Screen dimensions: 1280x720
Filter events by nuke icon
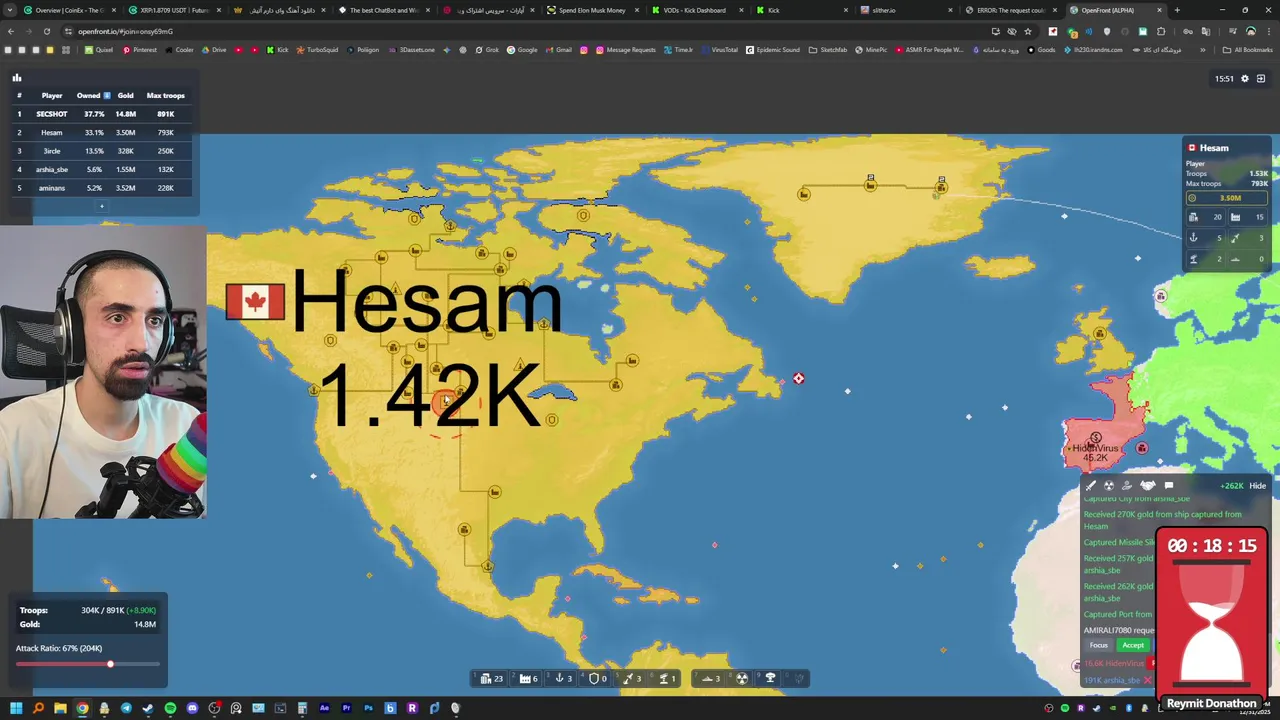click(x=1109, y=486)
